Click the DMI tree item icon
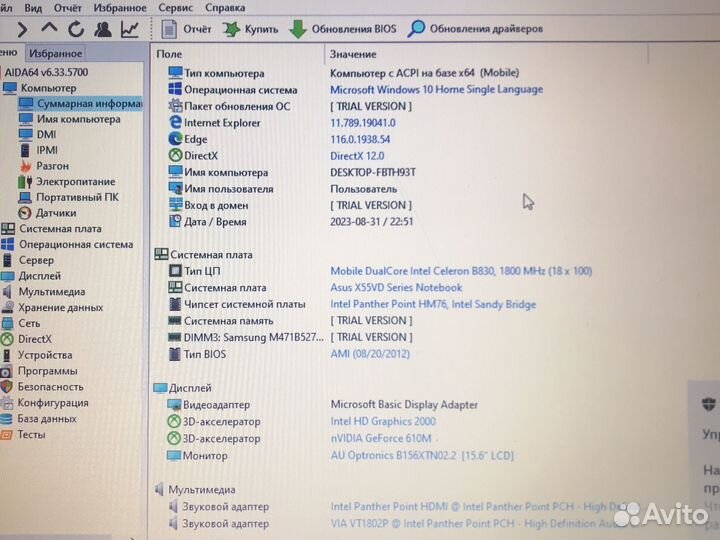This screenshot has width=720, height=540. (x=26, y=135)
